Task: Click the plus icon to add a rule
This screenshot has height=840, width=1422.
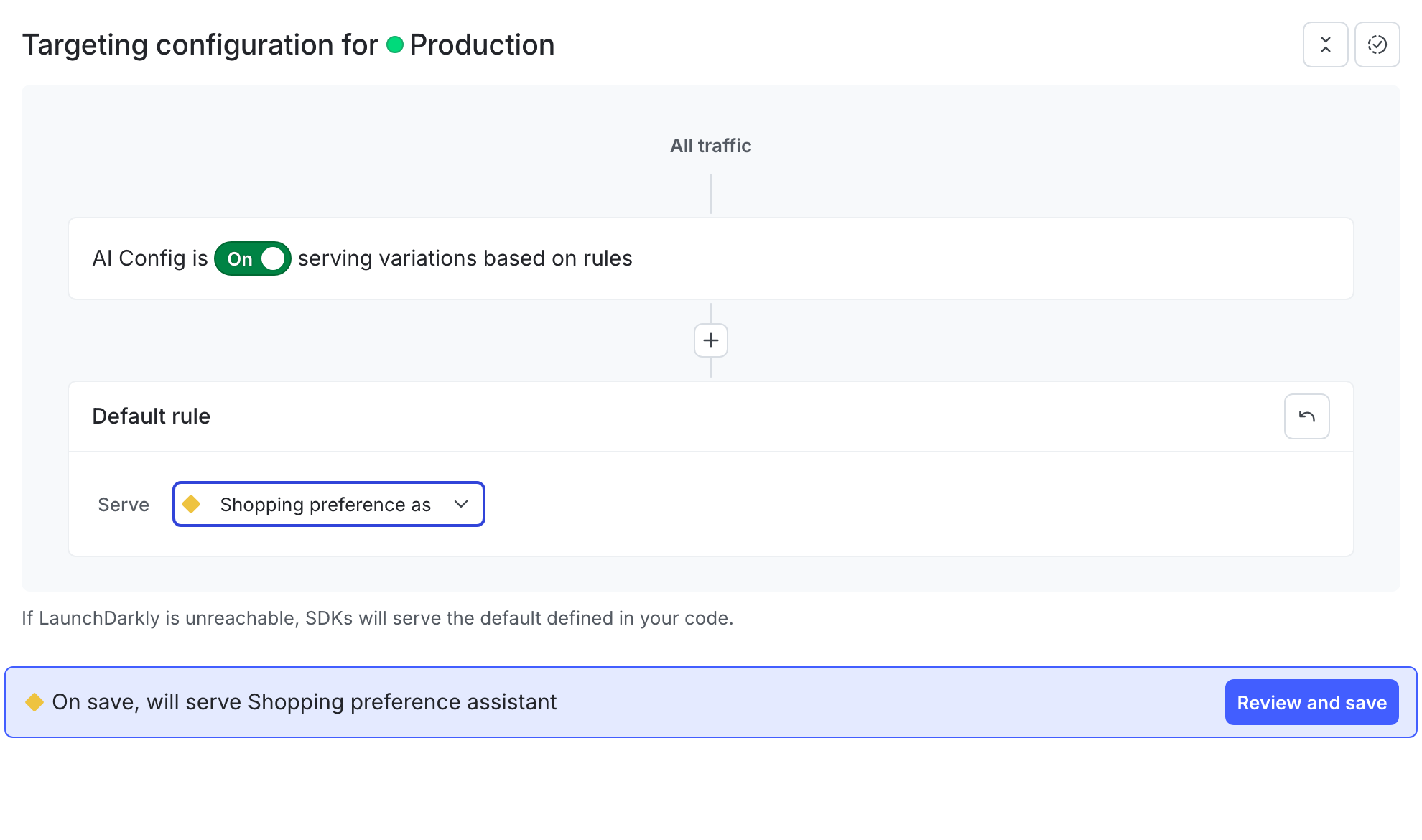Action: 710,340
